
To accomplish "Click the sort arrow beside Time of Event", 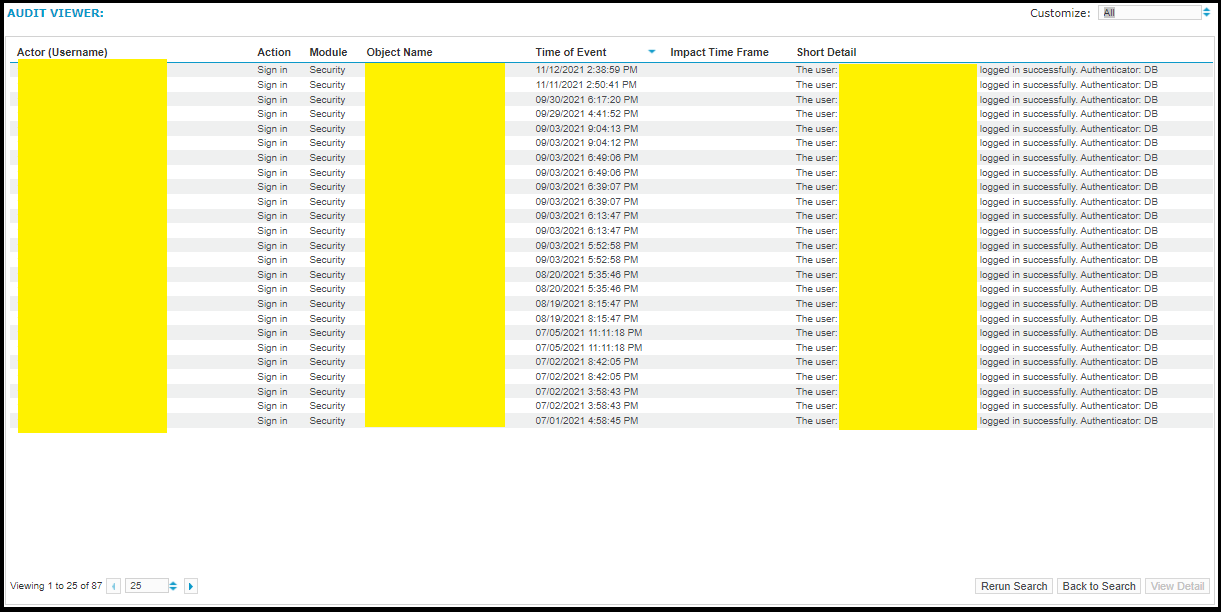I will (652, 52).
